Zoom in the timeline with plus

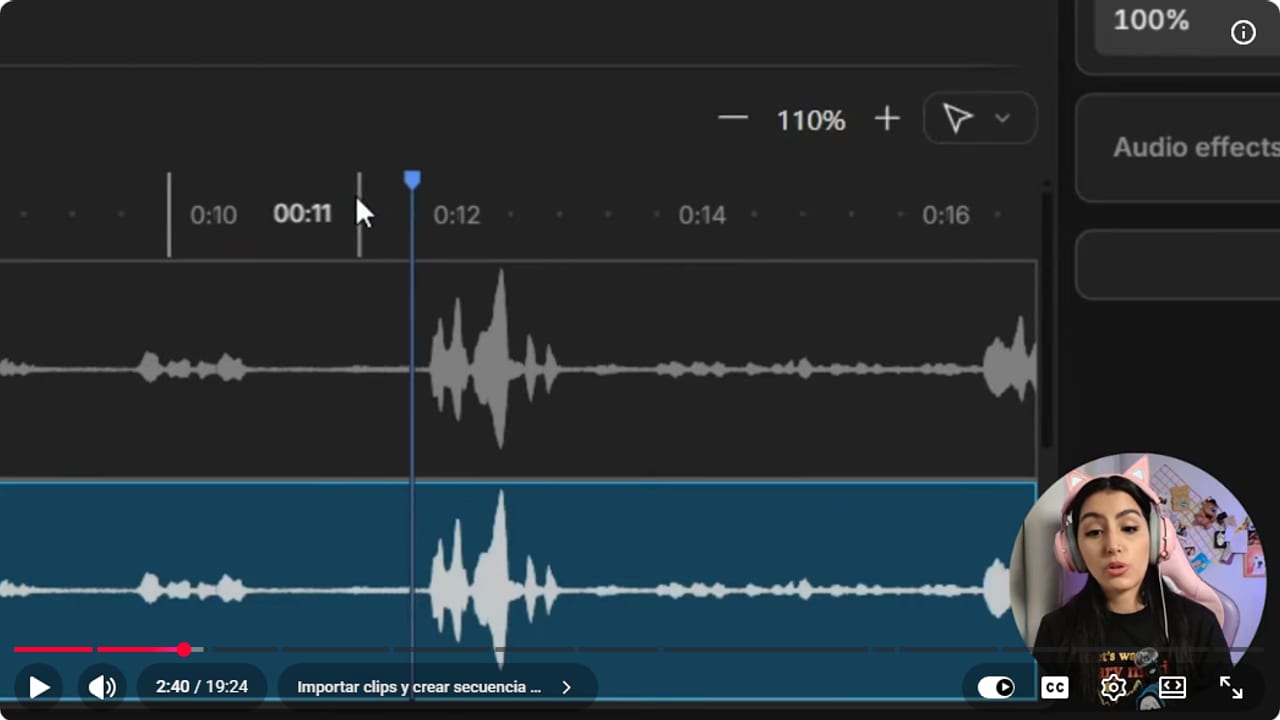(887, 119)
